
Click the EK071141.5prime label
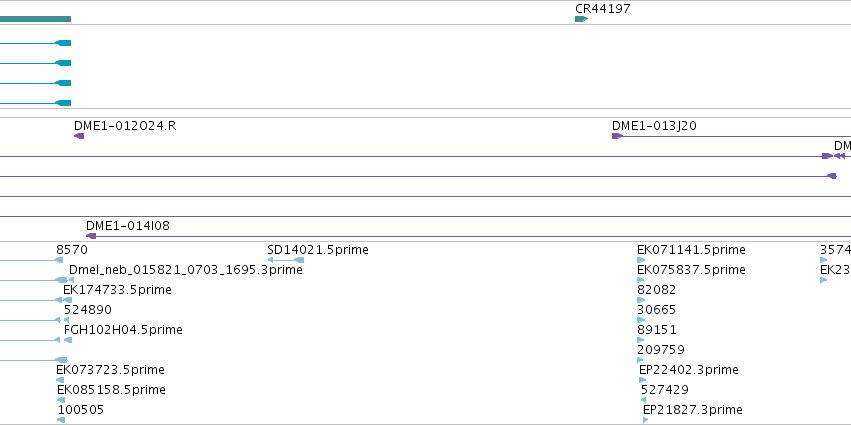691,250
